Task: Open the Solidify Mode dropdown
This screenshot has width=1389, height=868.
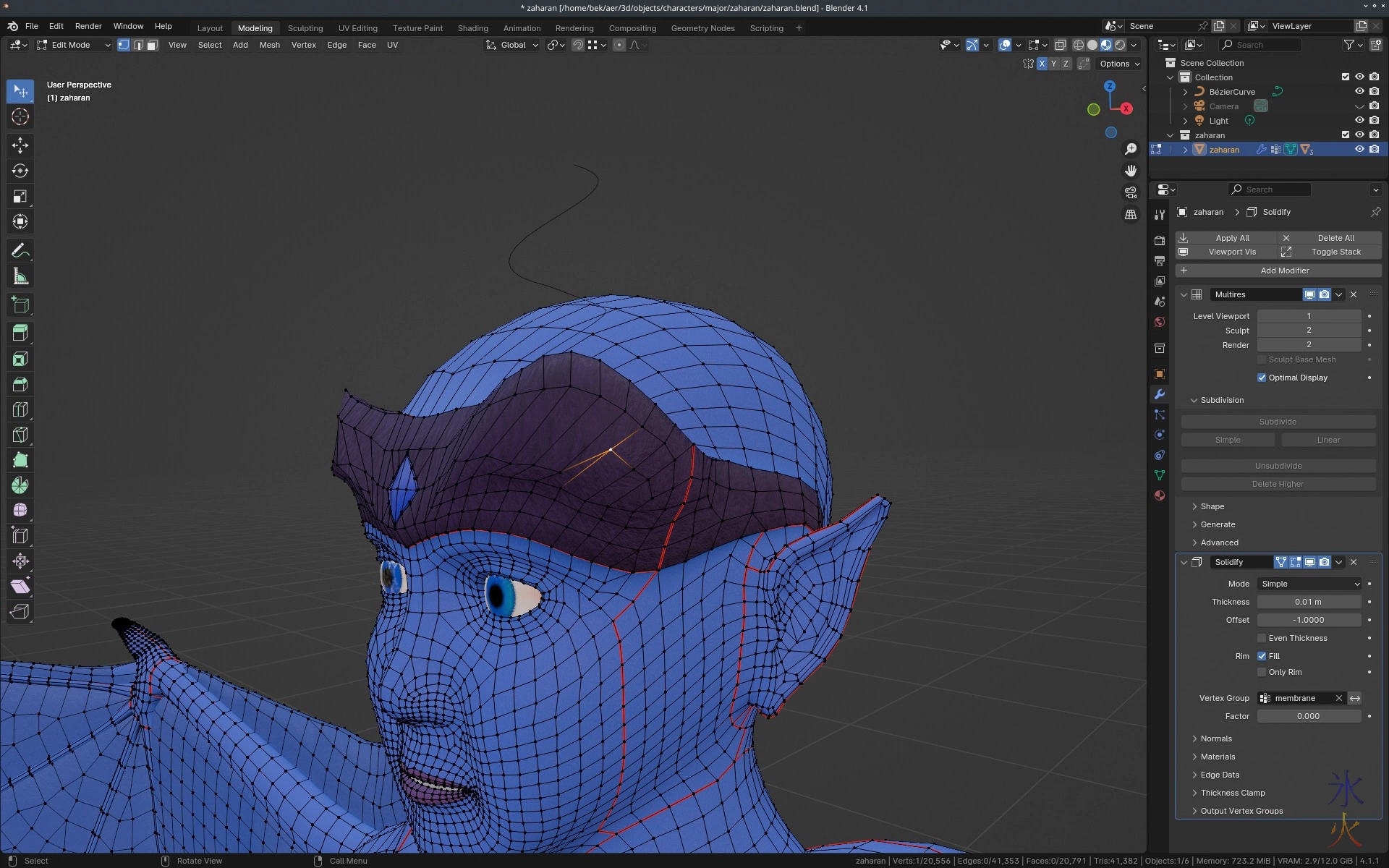Action: 1309,584
